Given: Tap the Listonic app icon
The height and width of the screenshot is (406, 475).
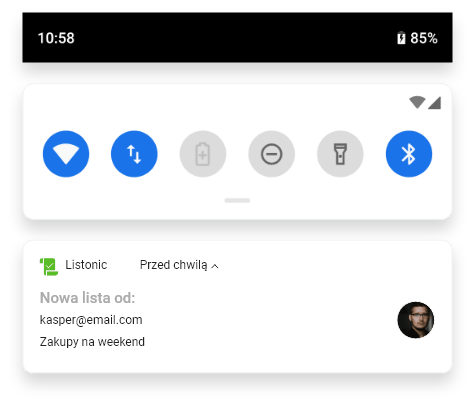Looking at the screenshot, I should (x=49, y=267).
